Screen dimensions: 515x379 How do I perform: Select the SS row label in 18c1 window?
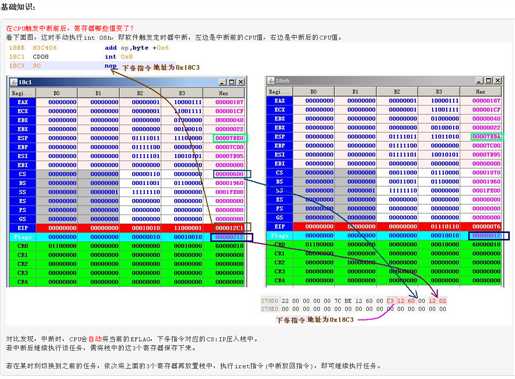pyautogui.click(x=23, y=192)
